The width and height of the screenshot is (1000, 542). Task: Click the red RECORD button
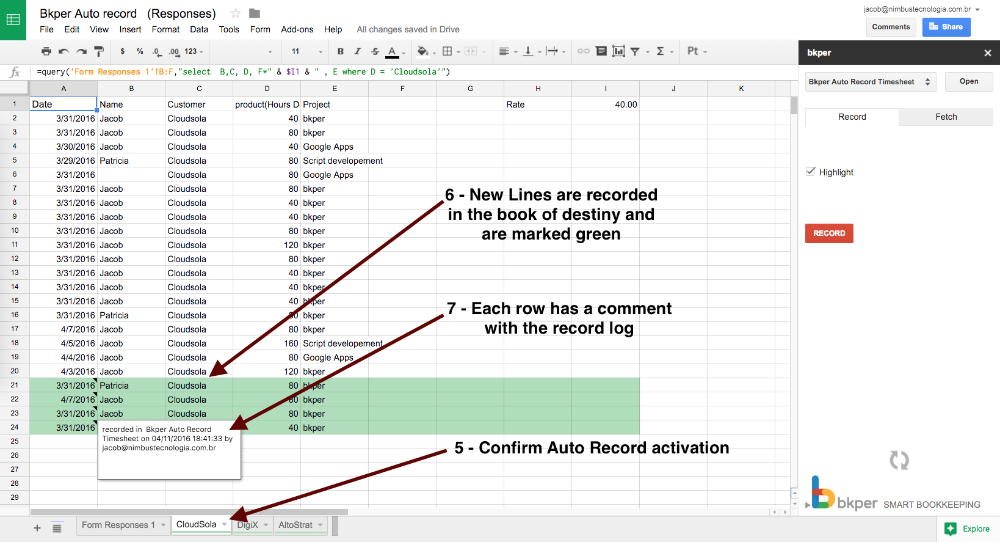(829, 233)
